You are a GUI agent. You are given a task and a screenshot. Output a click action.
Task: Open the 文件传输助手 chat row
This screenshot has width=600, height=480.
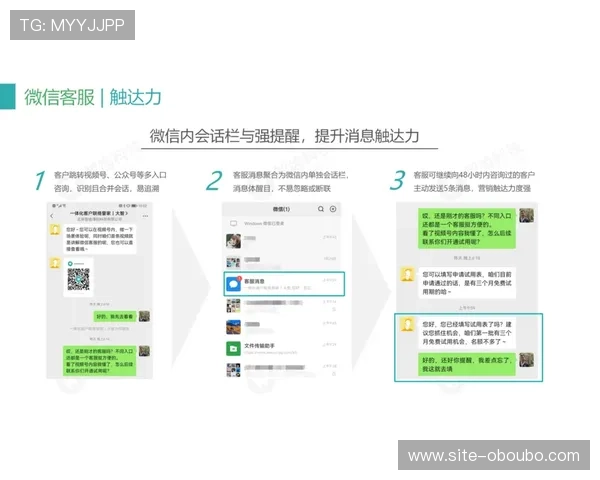click(282, 349)
